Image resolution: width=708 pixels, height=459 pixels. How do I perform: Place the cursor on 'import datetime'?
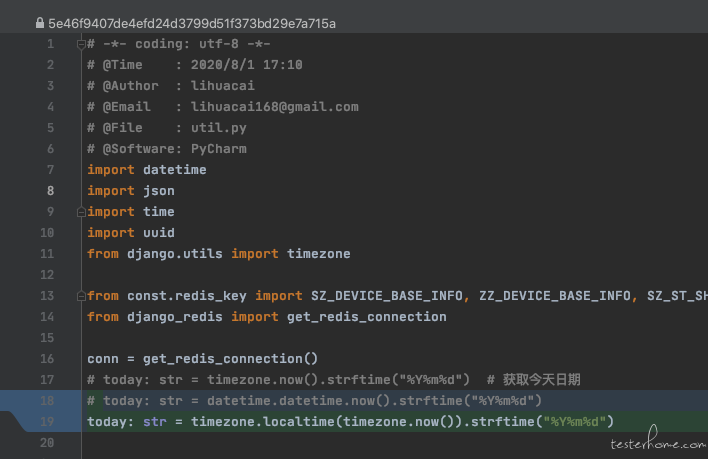click(x=147, y=170)
